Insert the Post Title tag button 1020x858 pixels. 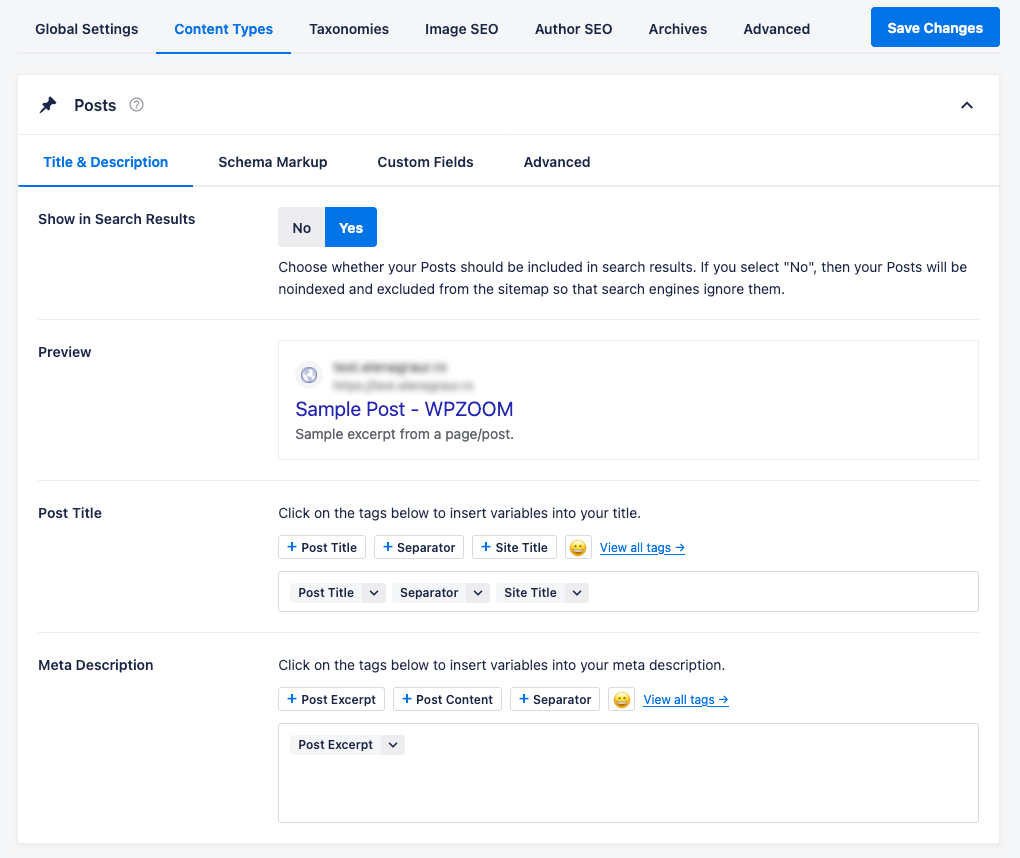[x=322, y=547]
